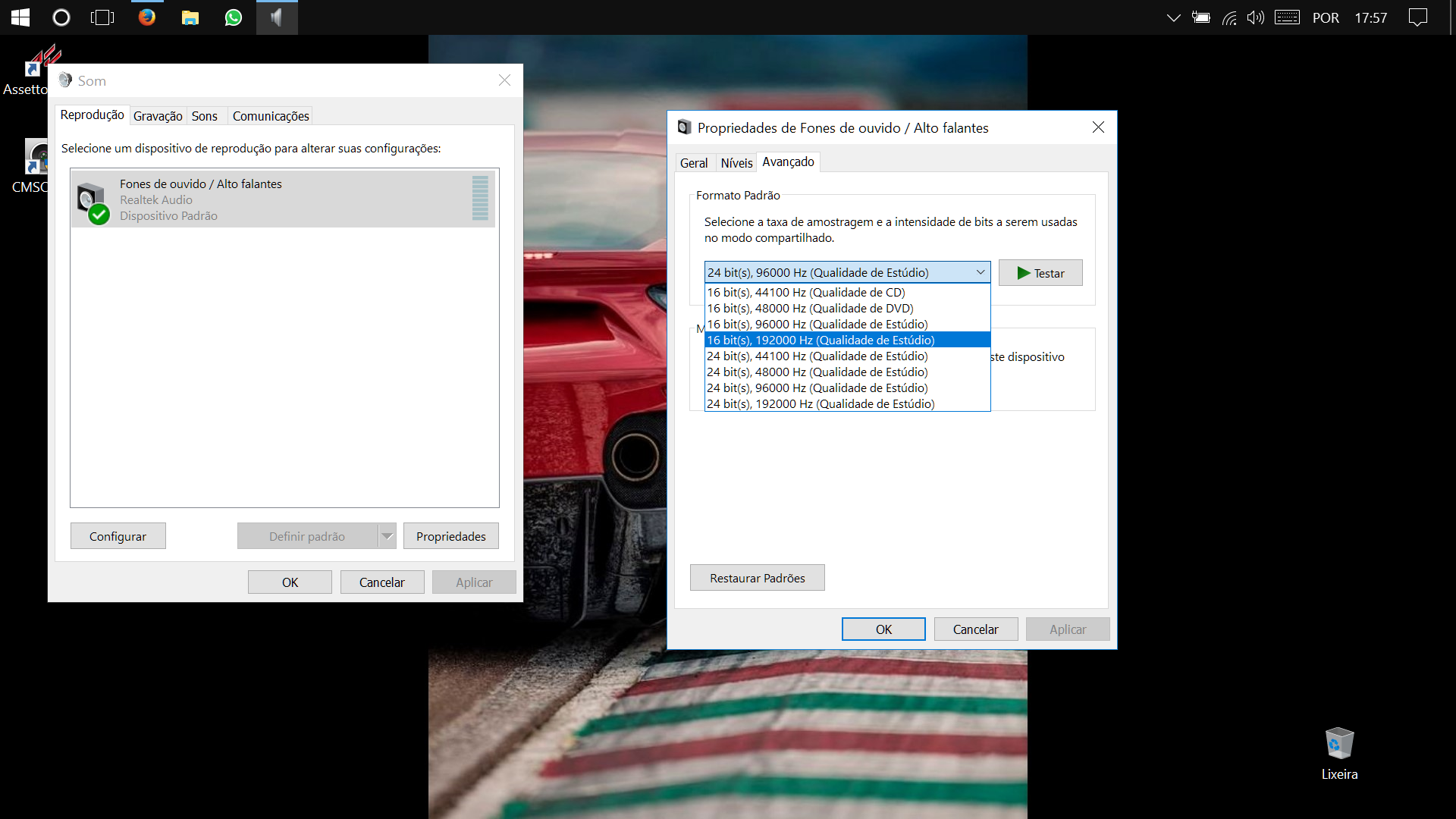This screenshot has width=1456, height=819.
Task: Open WhatsApp from the taskbar
Action: (x=234, y=17)
